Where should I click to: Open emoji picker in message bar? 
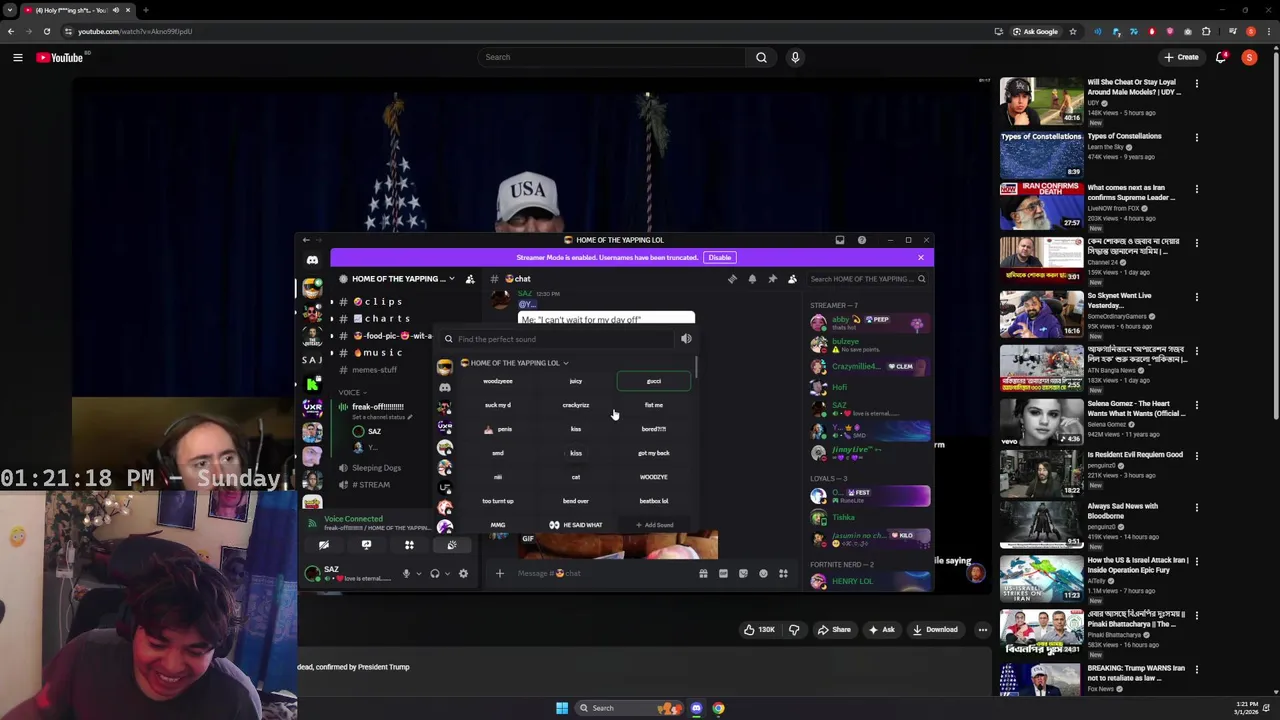[x=763, y=574]
